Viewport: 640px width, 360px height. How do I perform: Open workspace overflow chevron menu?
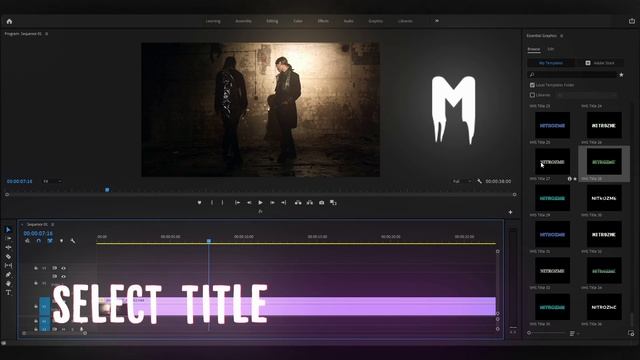tap(437, 21)
